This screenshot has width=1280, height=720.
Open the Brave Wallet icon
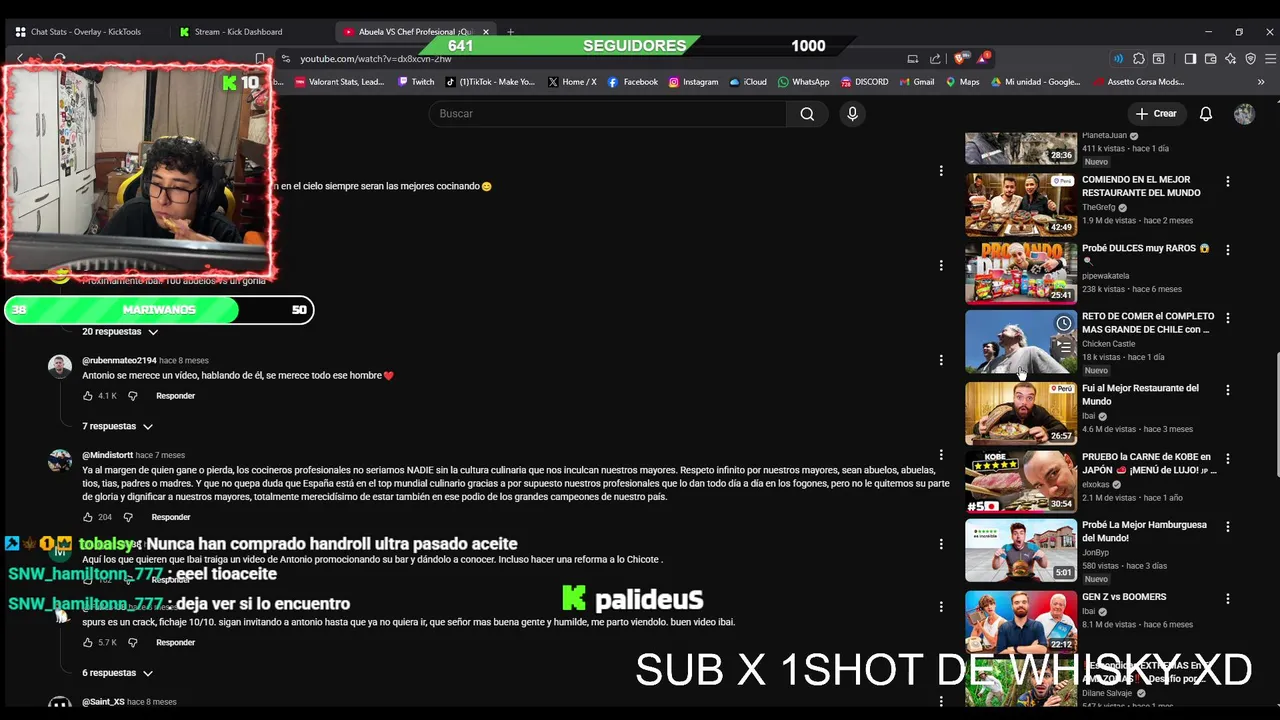[1210, 59]
